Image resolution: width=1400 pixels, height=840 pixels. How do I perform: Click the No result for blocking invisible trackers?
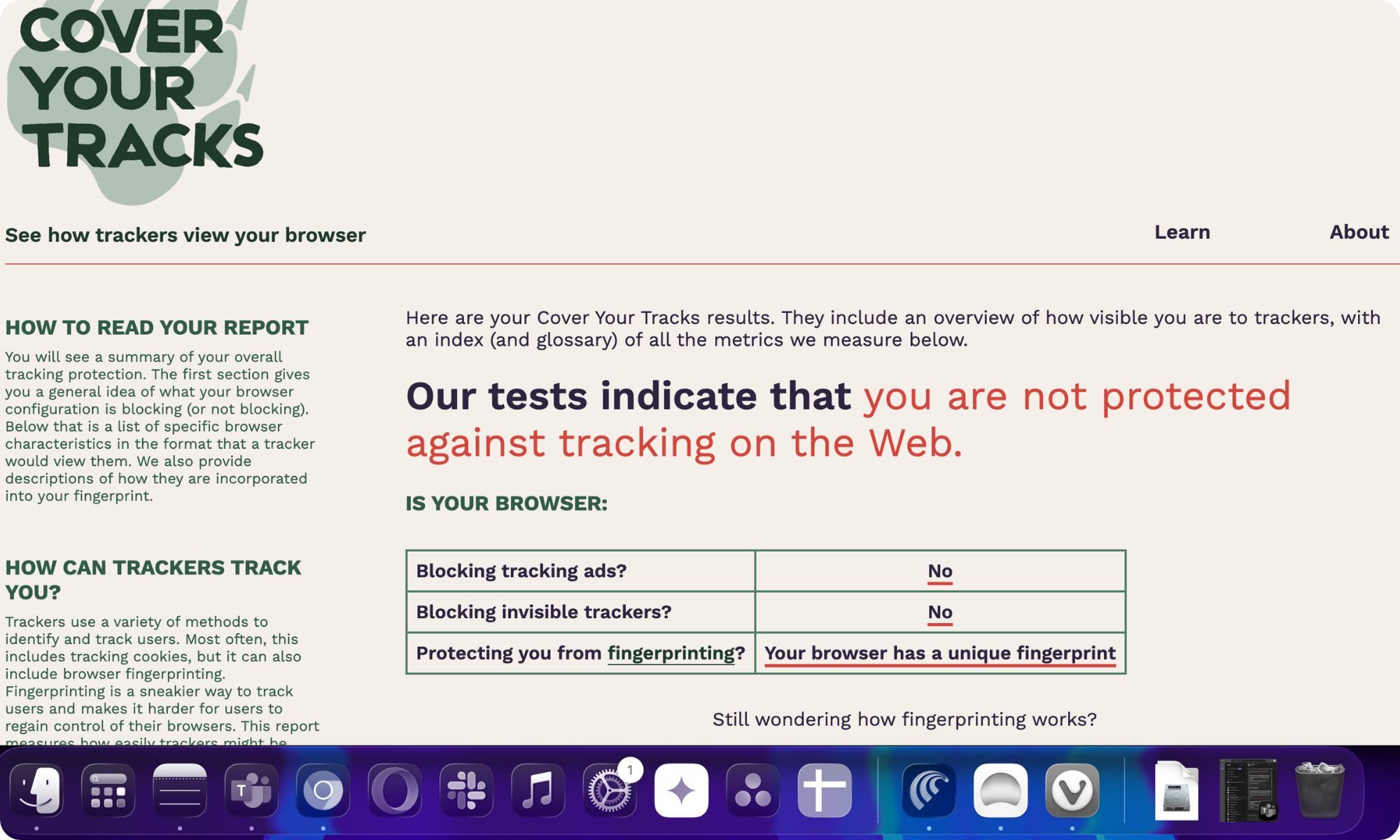point(939,612)
